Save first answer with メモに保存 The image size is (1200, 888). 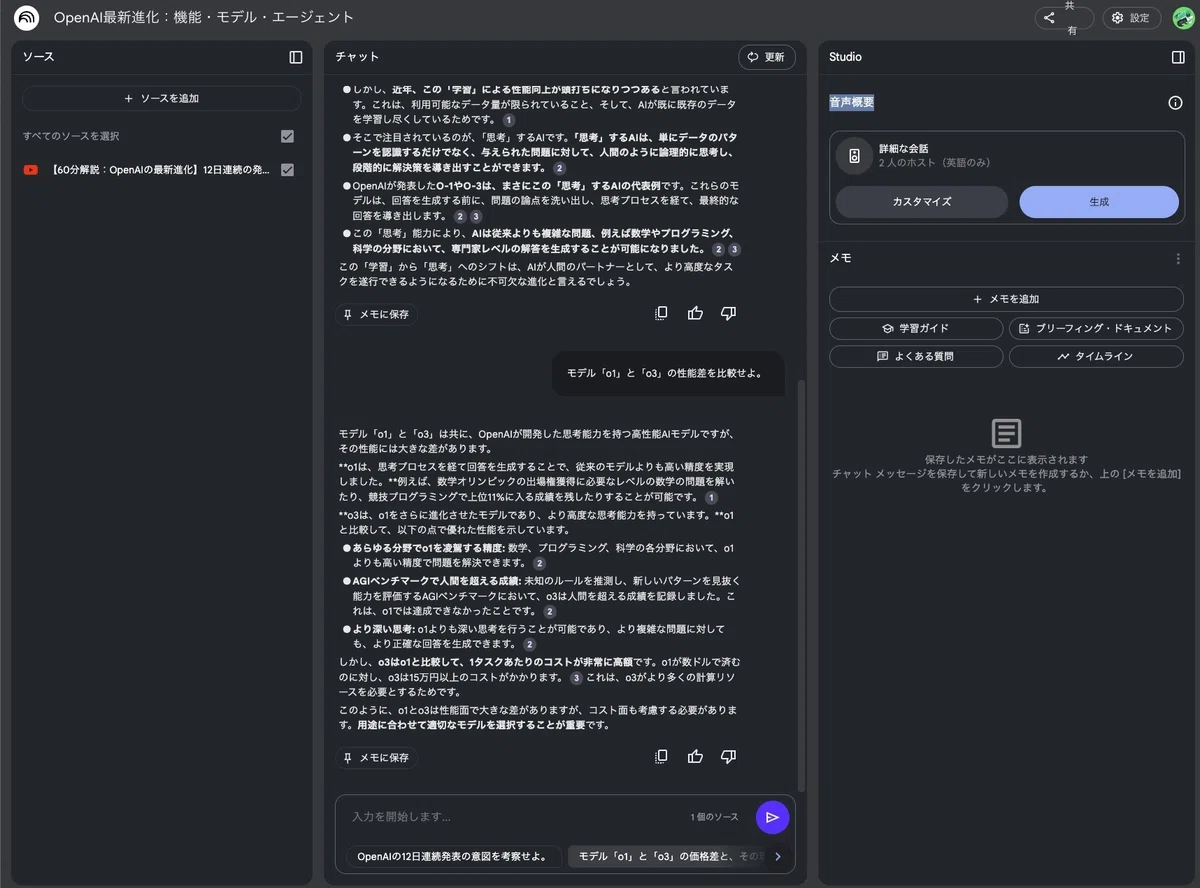376,314
